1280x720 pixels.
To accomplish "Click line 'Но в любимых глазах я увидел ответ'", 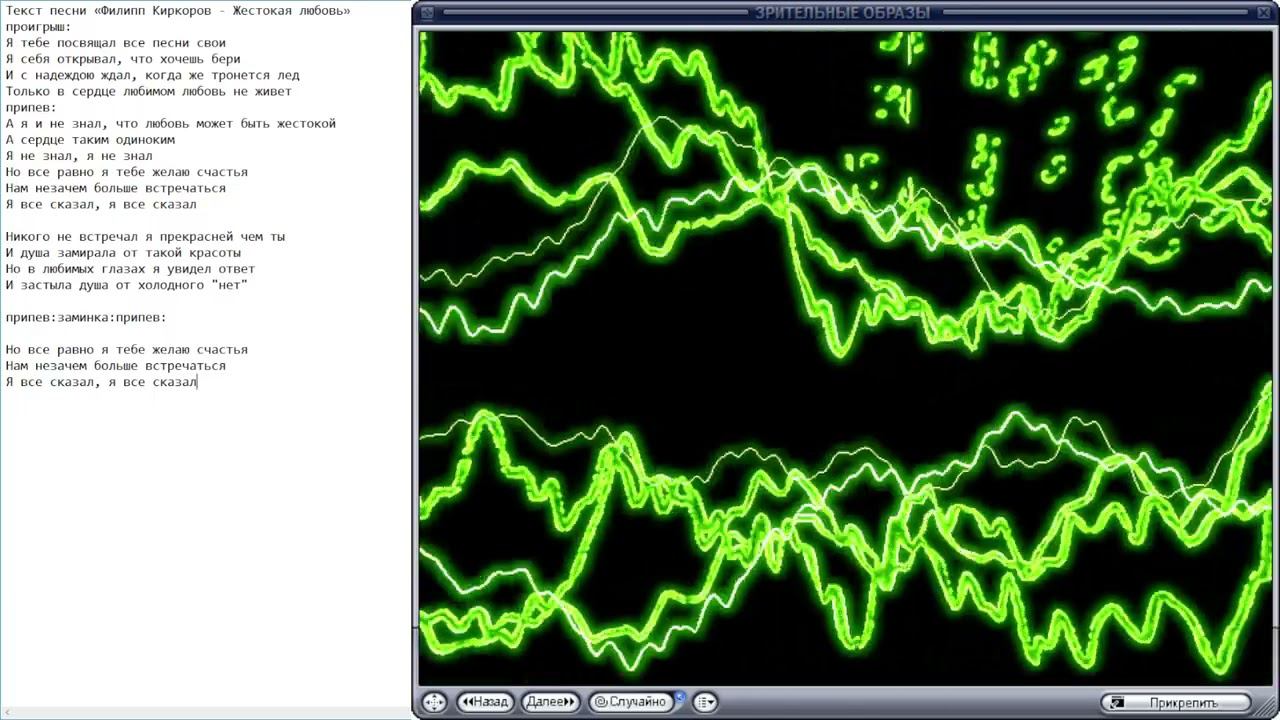I will 130,269.
